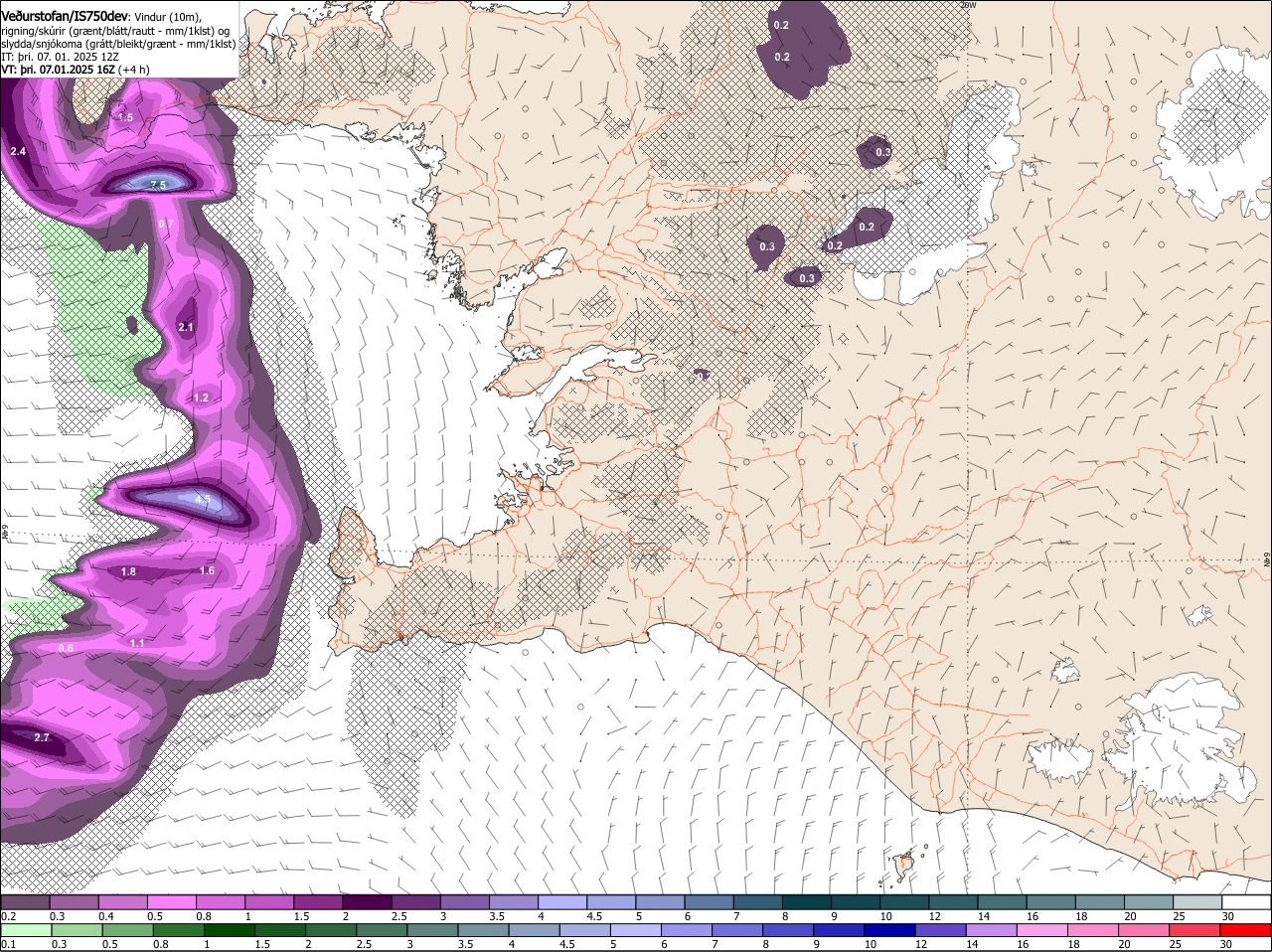The width and height of the screenshot is (1272, 952).
Task: Click the 1.1 precipitation value label
Action: (137, 643)
